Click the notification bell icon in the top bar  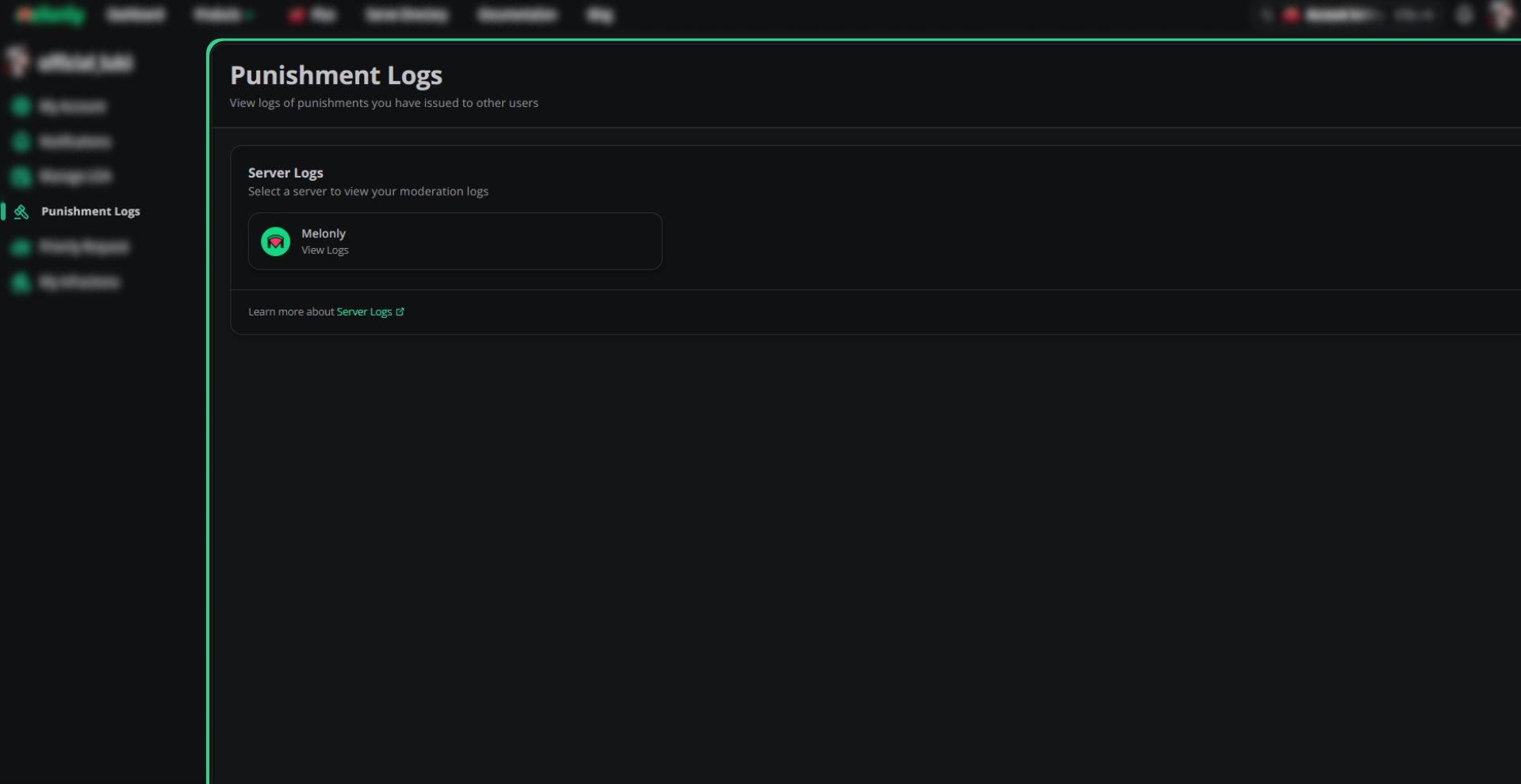point(1465,14)
